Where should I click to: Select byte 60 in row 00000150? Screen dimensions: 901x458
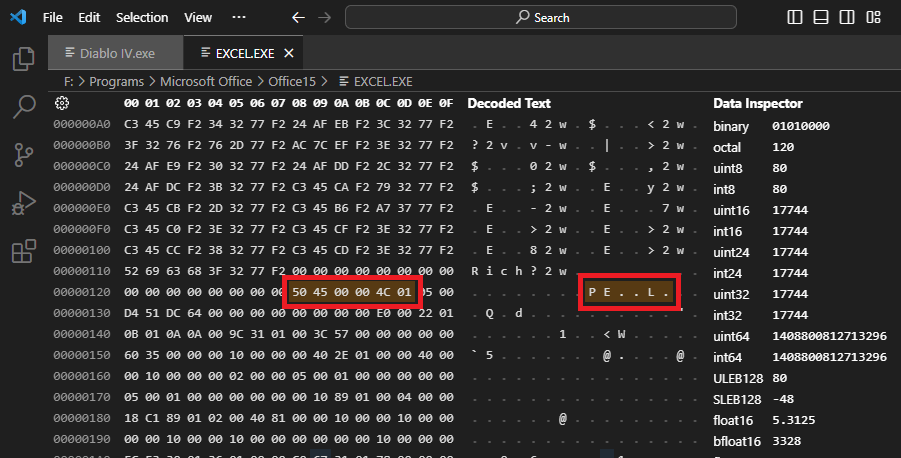tap(131, 355)
